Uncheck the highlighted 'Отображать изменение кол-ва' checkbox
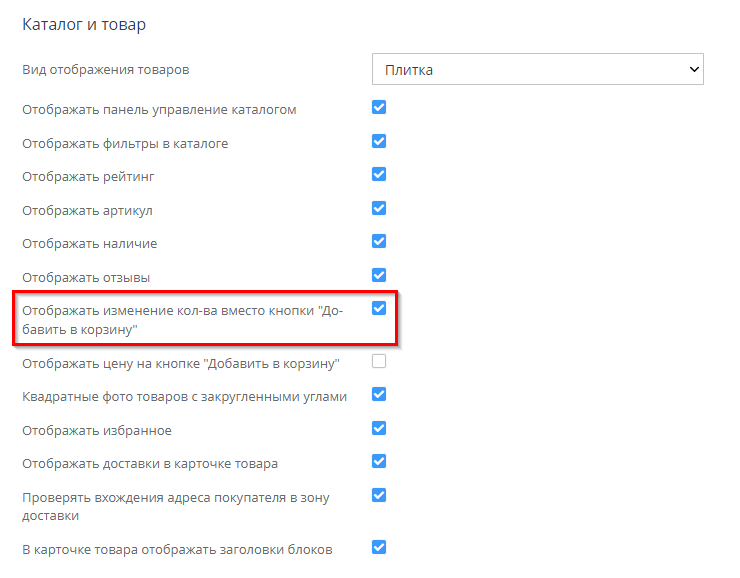Image resolution: width=740 pixels, height=578 pixels. [x=379, y=308]
